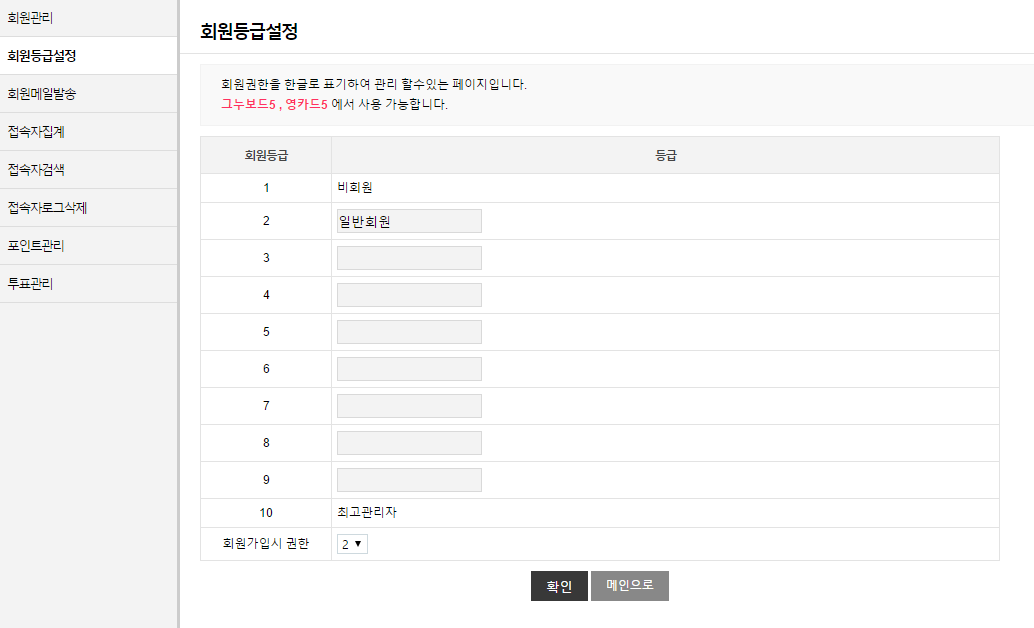
Task: Select 접속자로그삭제 menu item
Action: tap(47, 207)
